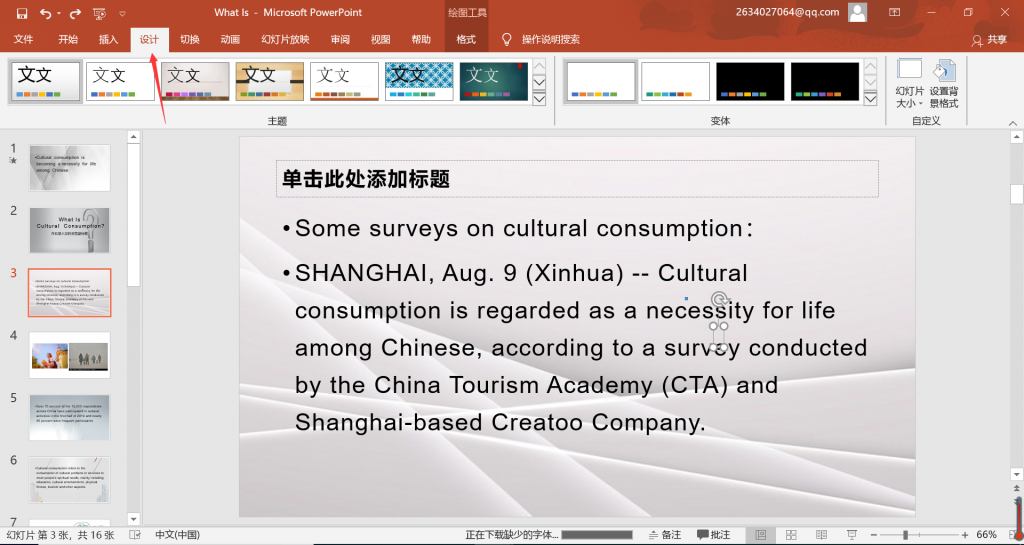The height and width of the screenshot is (545, 1024).
Task: Select slide 1 thumbnail
Action: pos(70,168)
